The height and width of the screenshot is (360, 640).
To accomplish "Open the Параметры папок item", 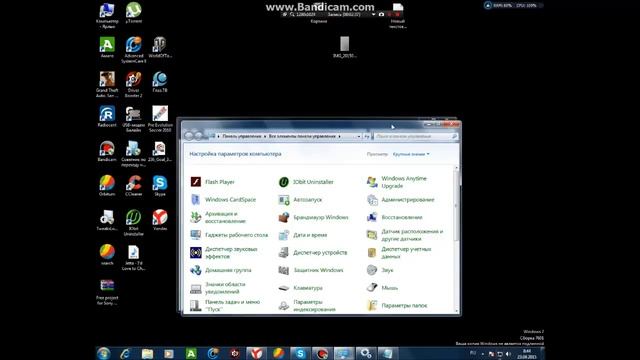I will click(397, 305).
